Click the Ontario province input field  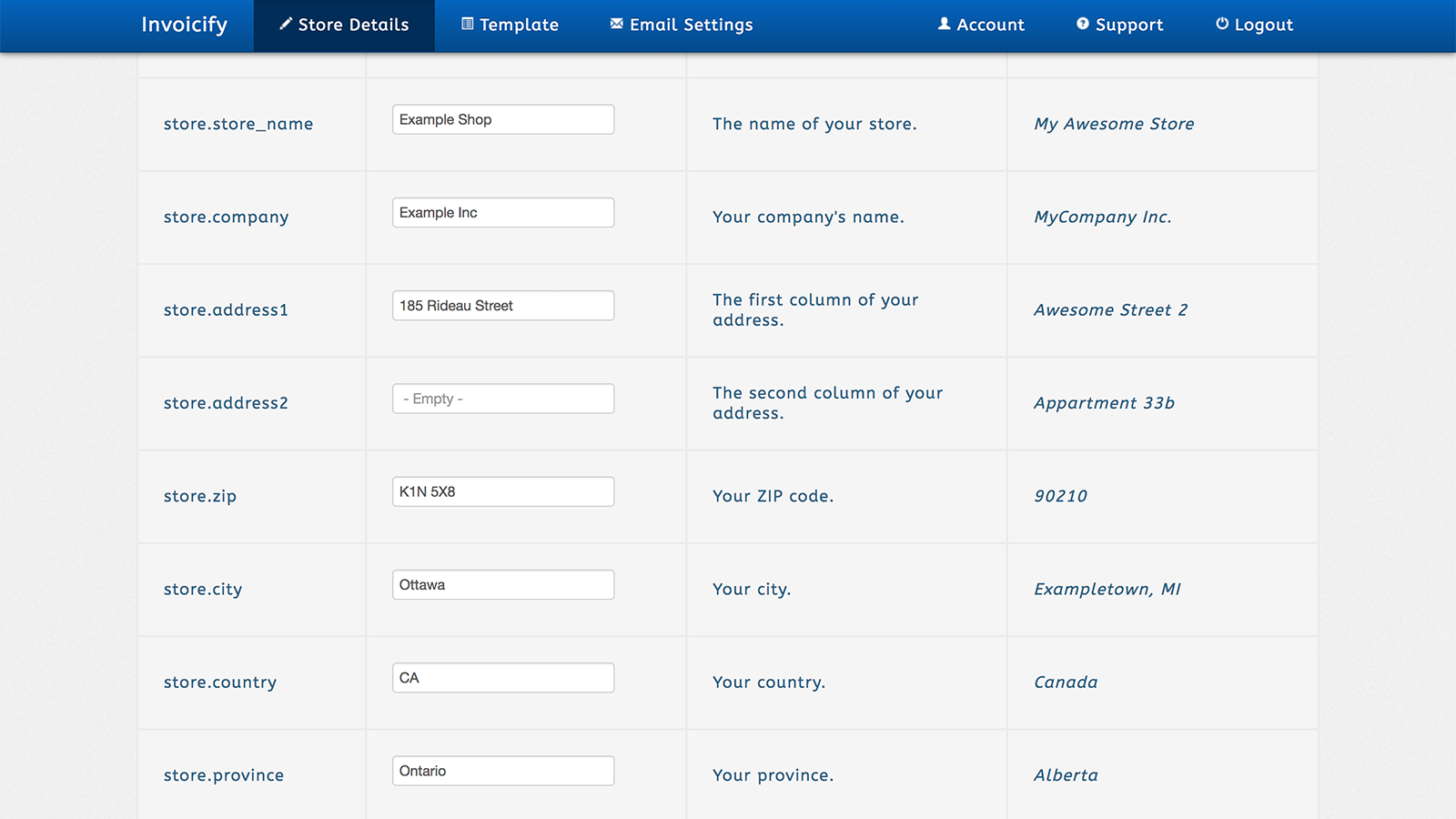click(x=502, y=771)
